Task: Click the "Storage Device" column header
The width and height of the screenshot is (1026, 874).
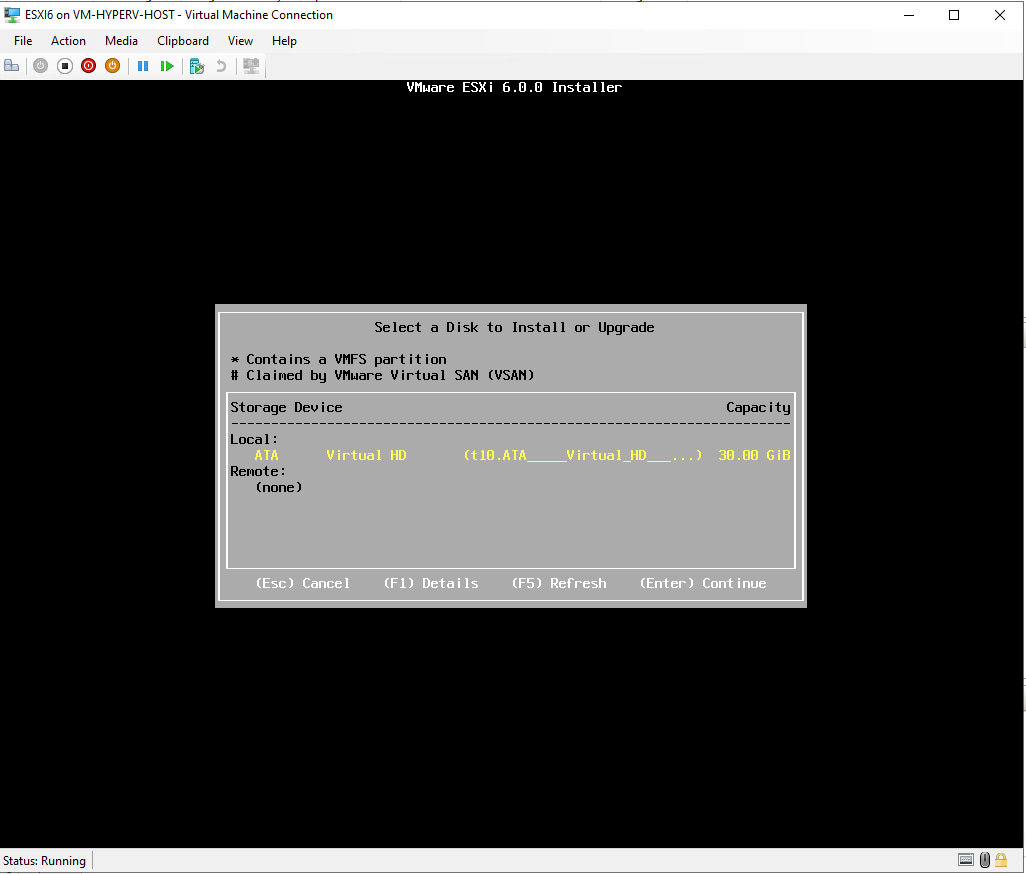Action: click(286, 408)
